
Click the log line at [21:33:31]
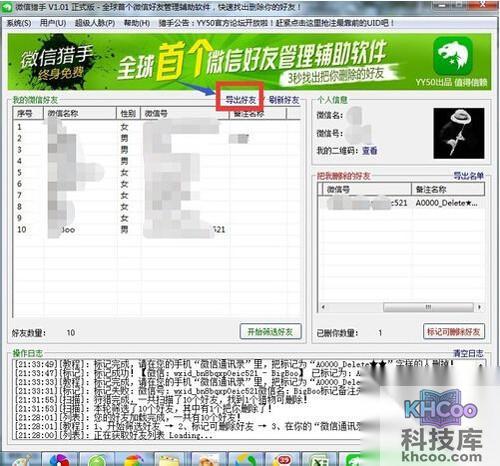tap(188, 391)
